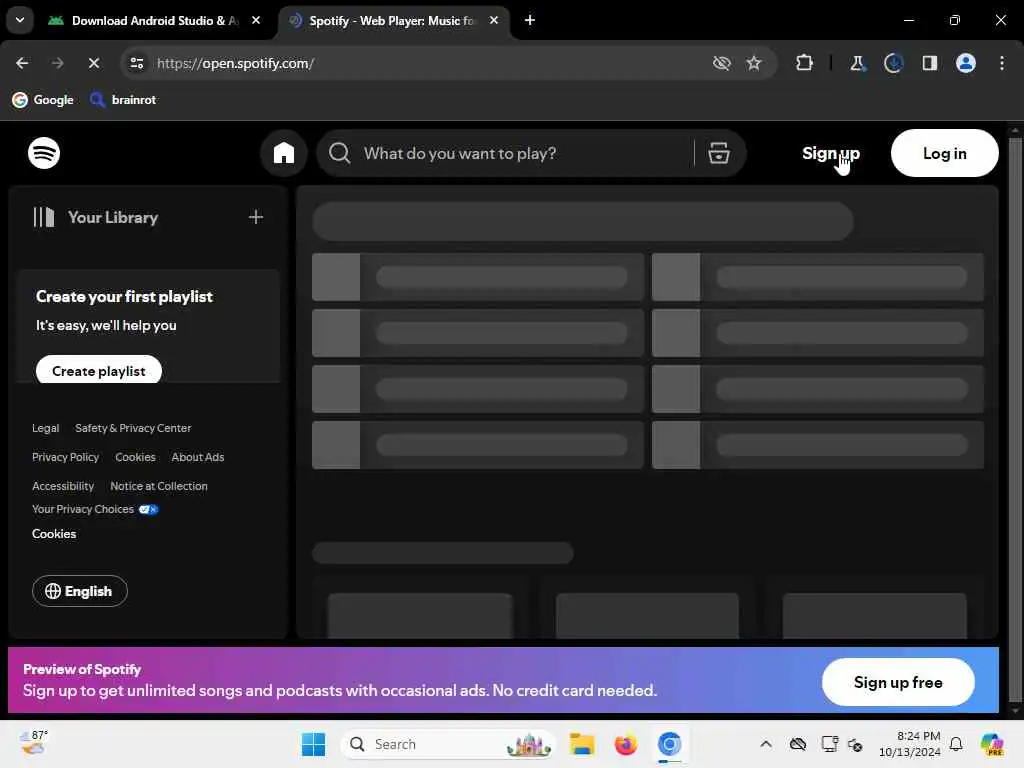The height and width of the screenshot is (768, 1024).
Task: Open the Extensions puzzle icon
Action: [805, 63]
